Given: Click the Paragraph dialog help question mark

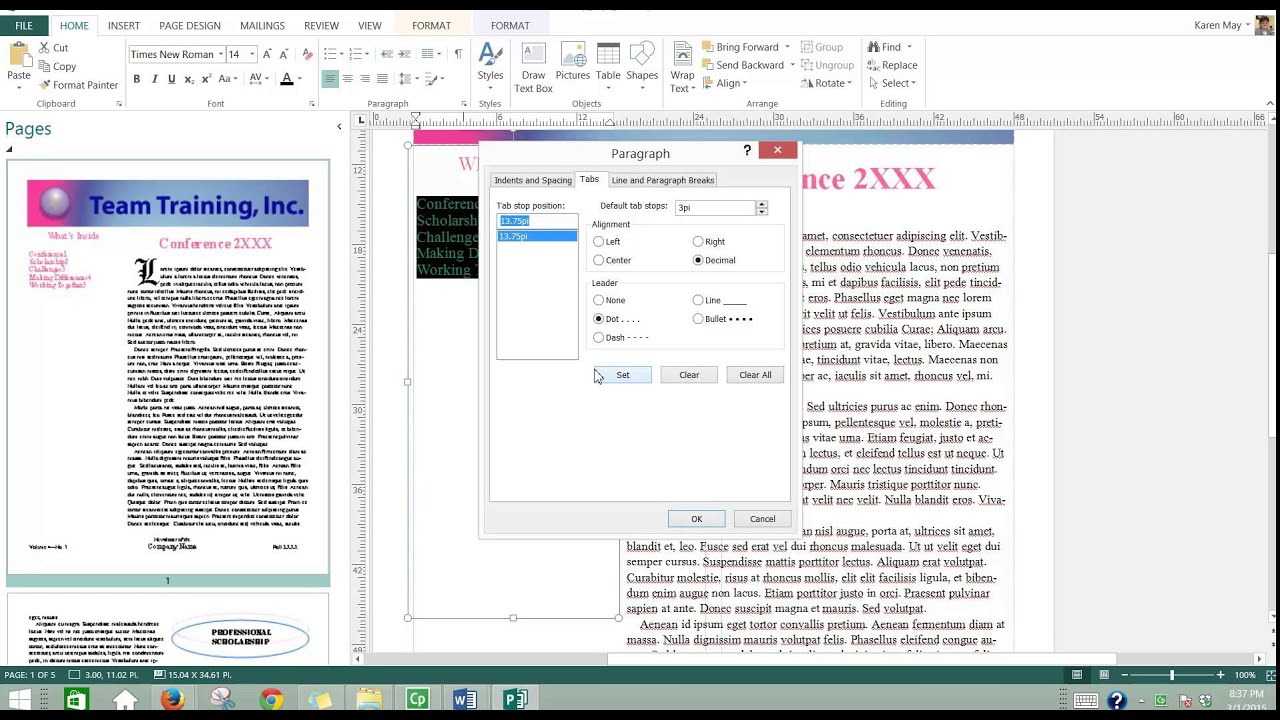Looking at the screenshot, I should click(x=747, y=150).
